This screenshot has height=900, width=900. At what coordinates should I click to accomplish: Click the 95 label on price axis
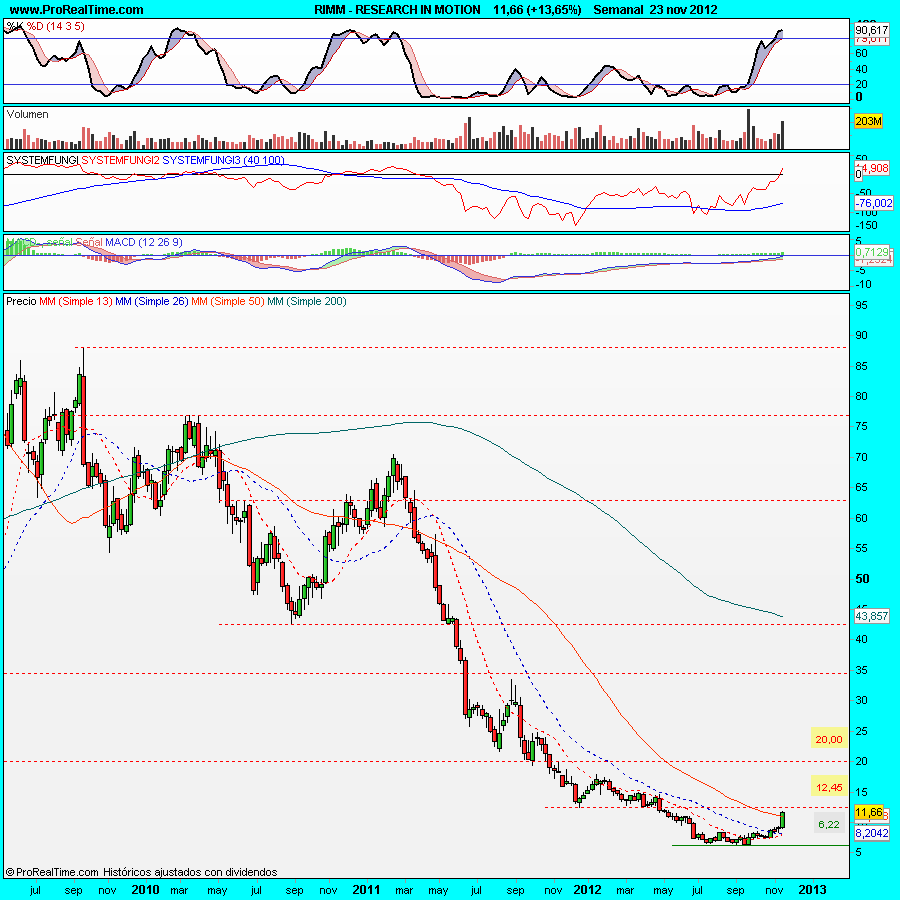862,305
